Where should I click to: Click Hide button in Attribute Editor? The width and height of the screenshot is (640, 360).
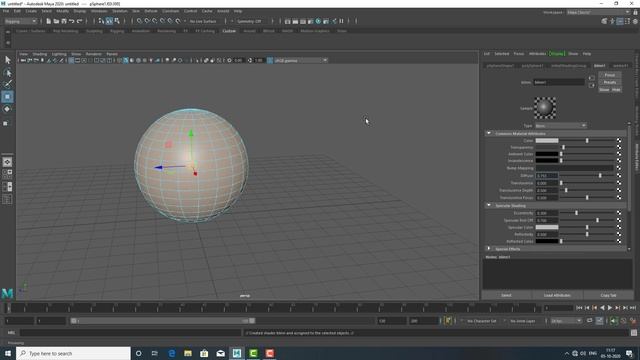click(x=616, y=89)
